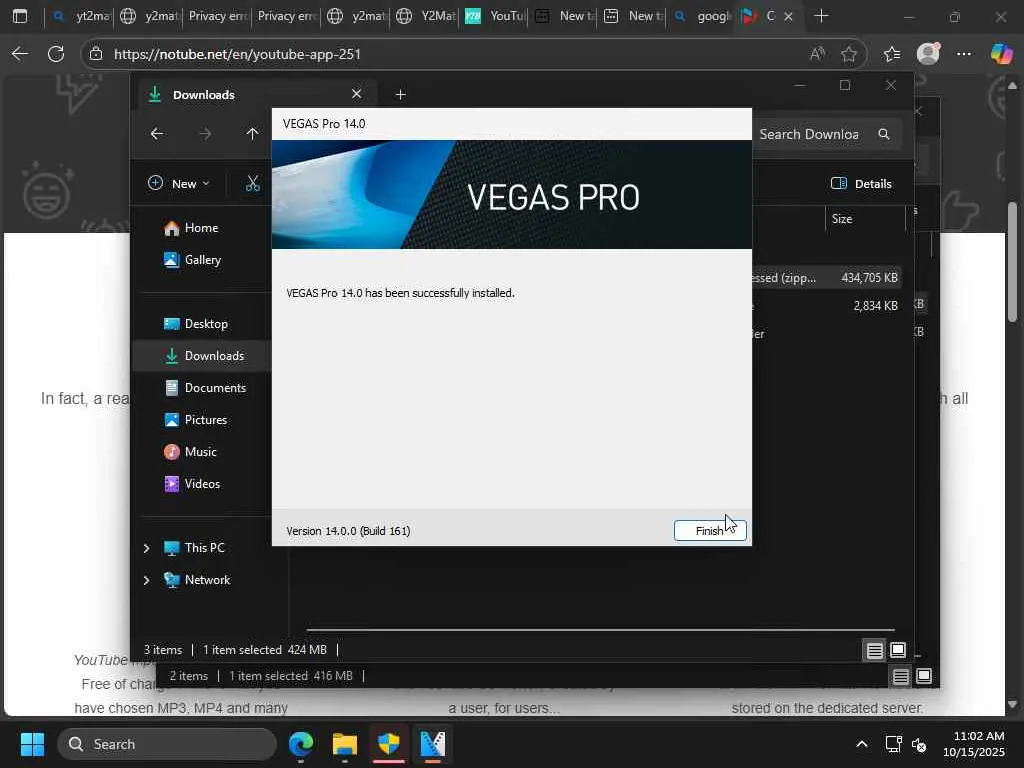The height and width of the screenshot is (768, 1024).
Task: Select Pictures in the Explorer sidebar
Action: point(196,420)
